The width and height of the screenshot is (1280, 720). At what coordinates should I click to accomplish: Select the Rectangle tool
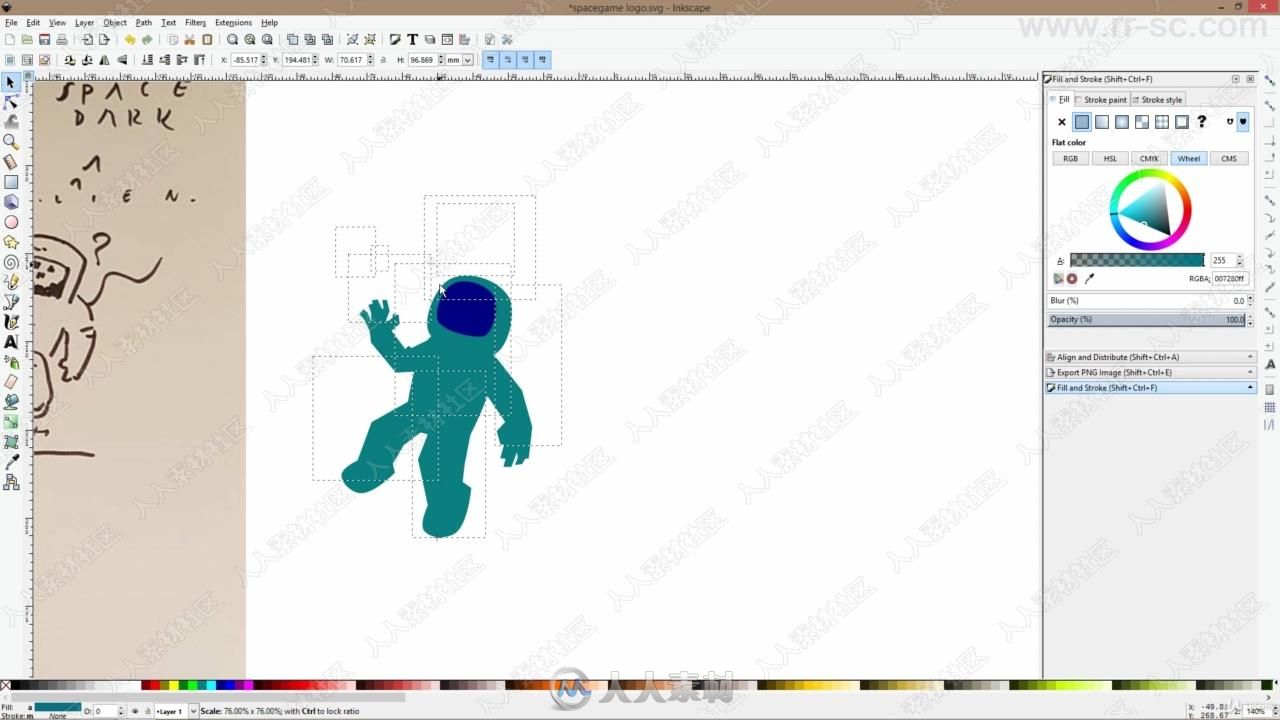coord(11,182)
